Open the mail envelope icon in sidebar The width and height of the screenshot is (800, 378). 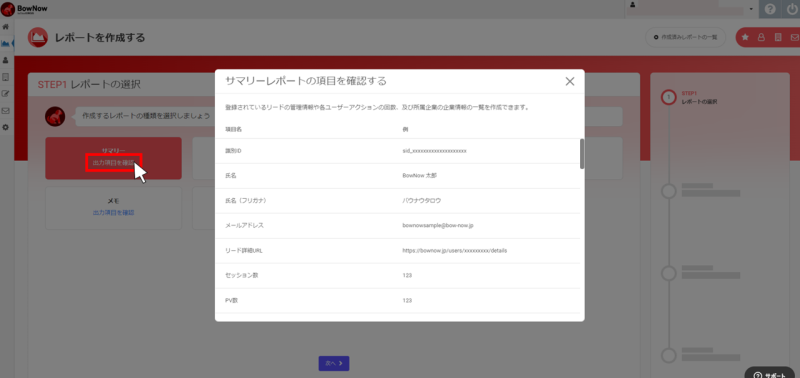coord(6,110)
